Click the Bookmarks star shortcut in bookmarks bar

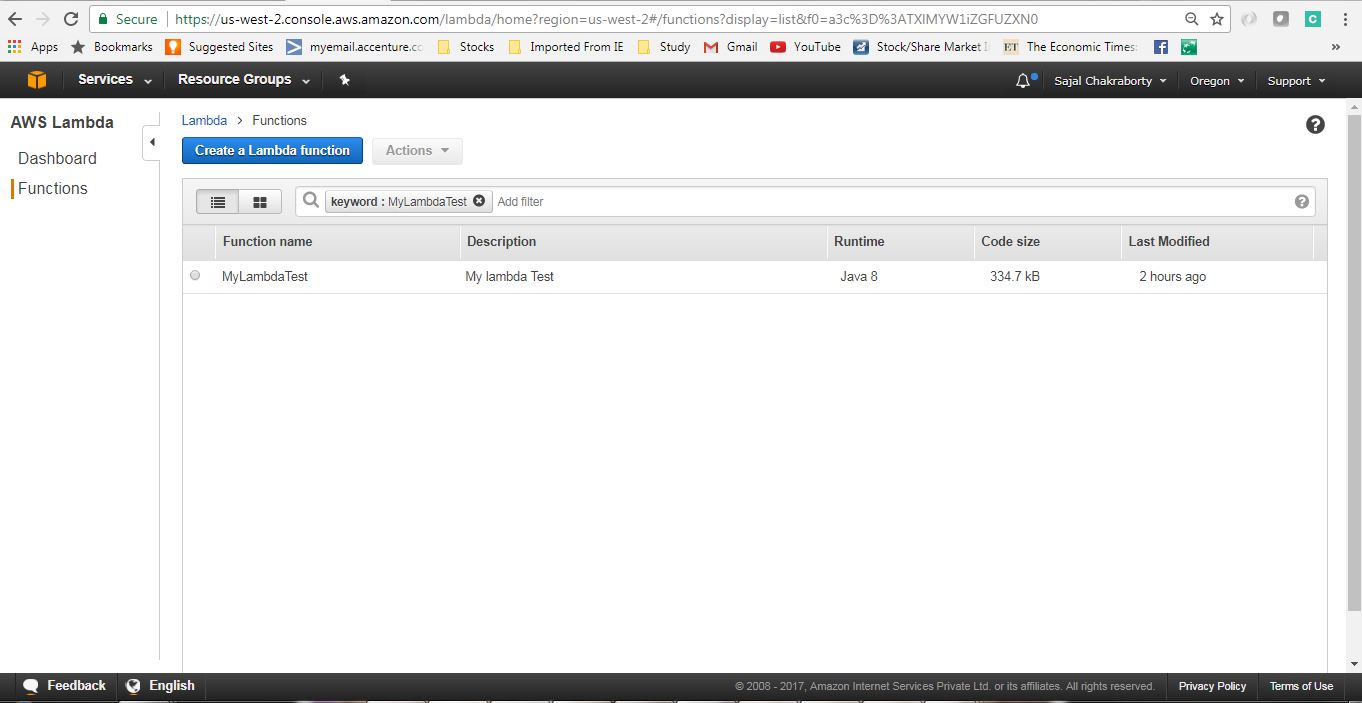pos(111,47)
